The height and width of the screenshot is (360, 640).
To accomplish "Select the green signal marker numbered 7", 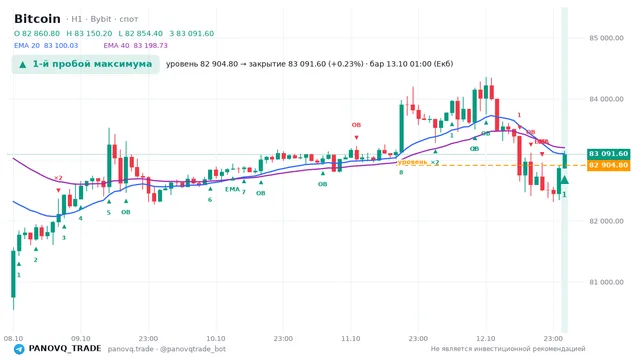I will coord(244,192).
